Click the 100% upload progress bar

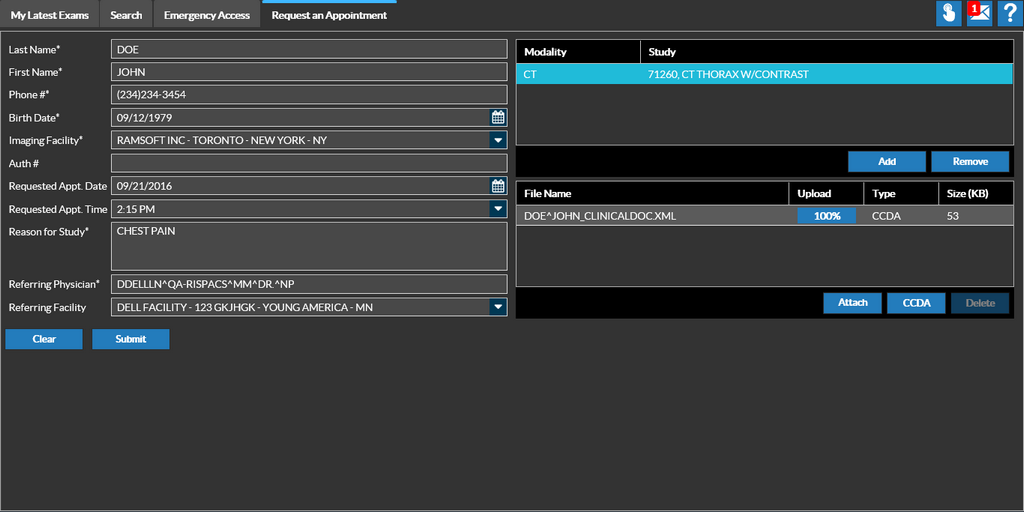click(826, 216)
